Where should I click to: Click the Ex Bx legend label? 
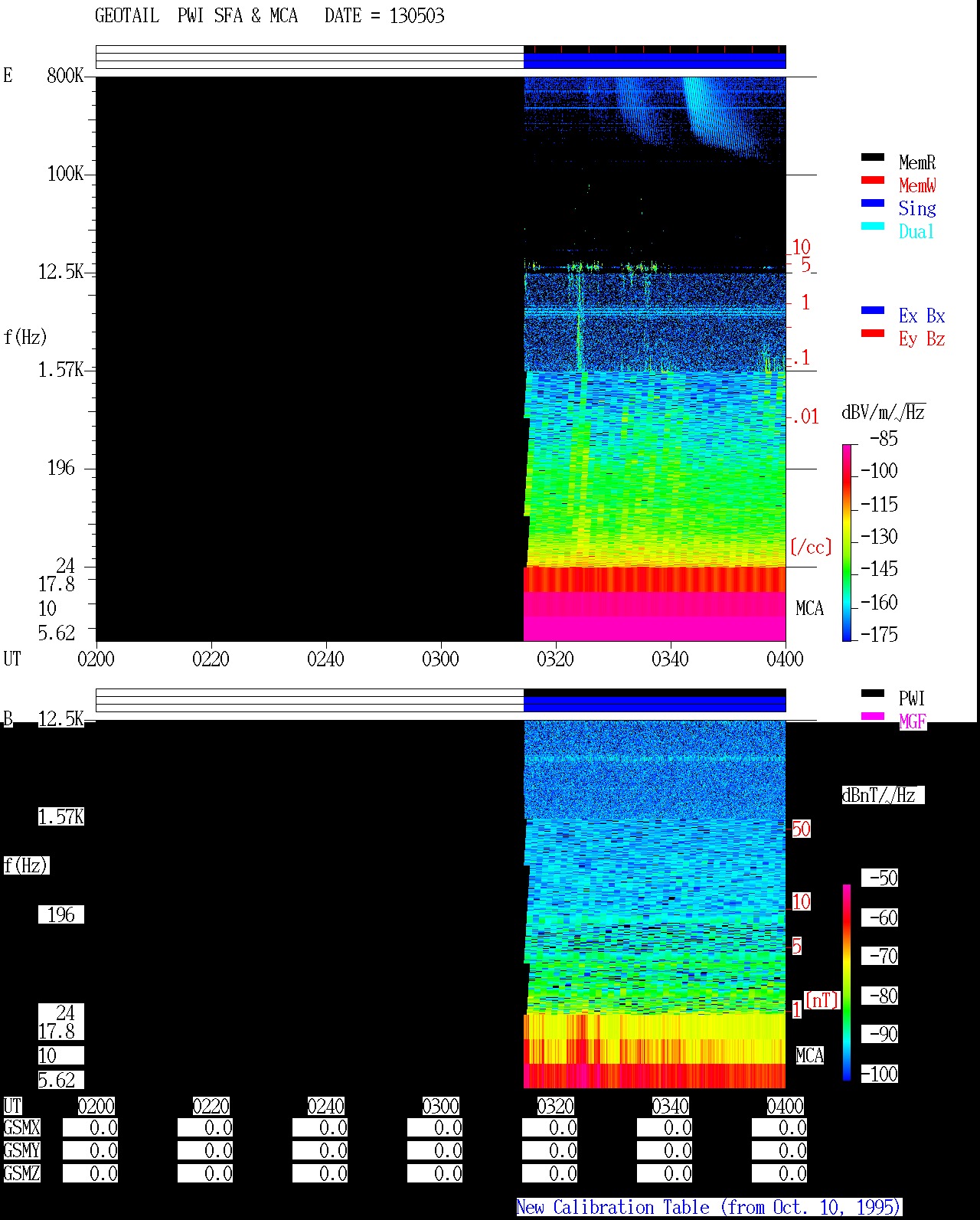(x=922, y=316)
